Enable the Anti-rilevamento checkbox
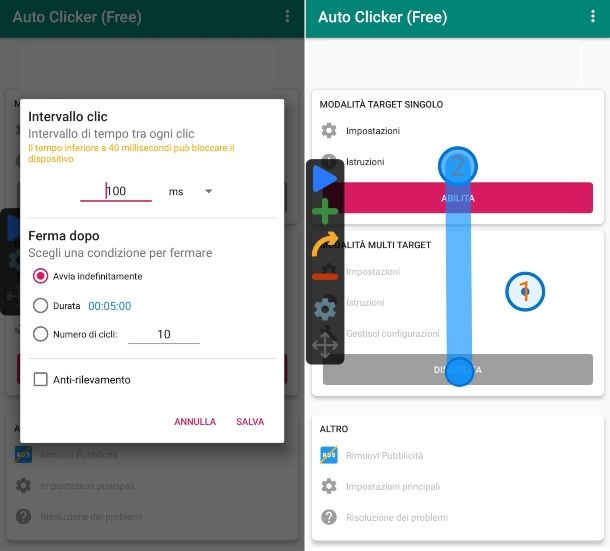Viewport: 610px width, 551px height. (x=40, y=379)
